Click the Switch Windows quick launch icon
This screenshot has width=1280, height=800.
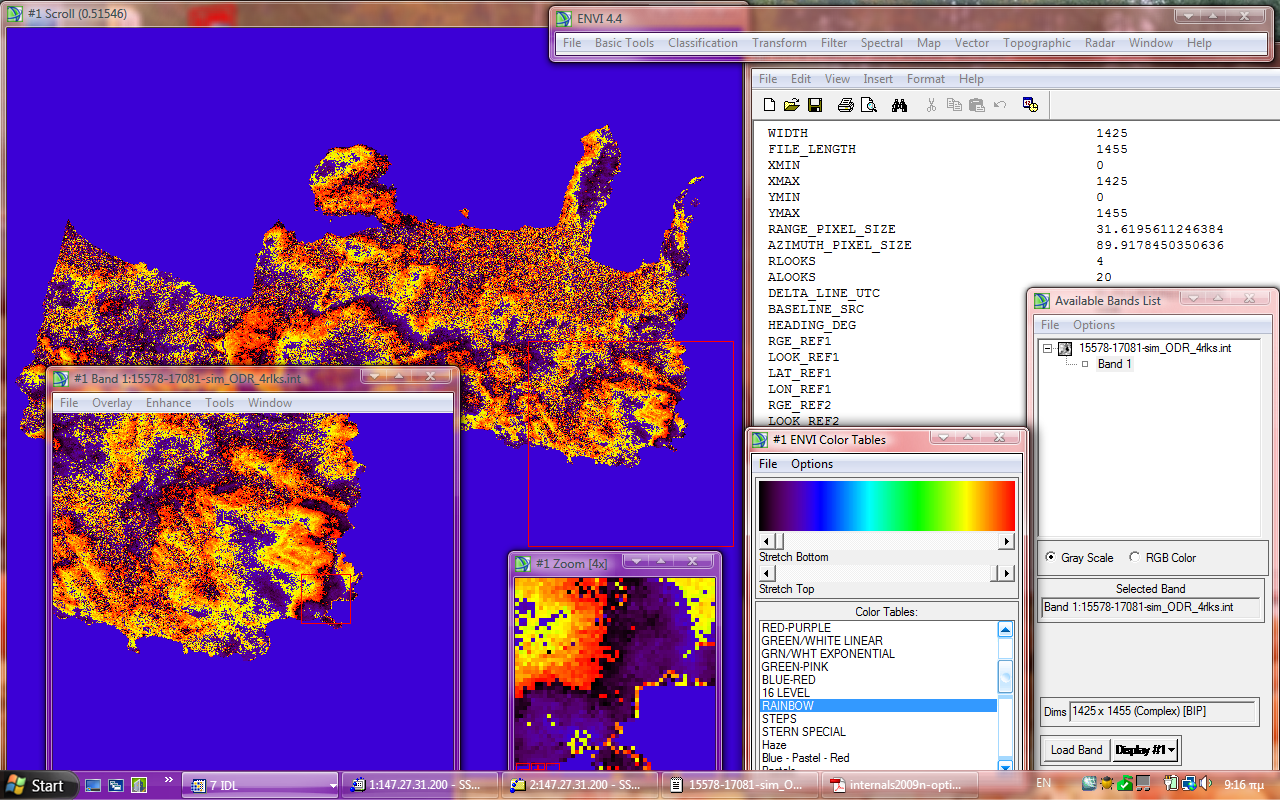click(116, 785)
